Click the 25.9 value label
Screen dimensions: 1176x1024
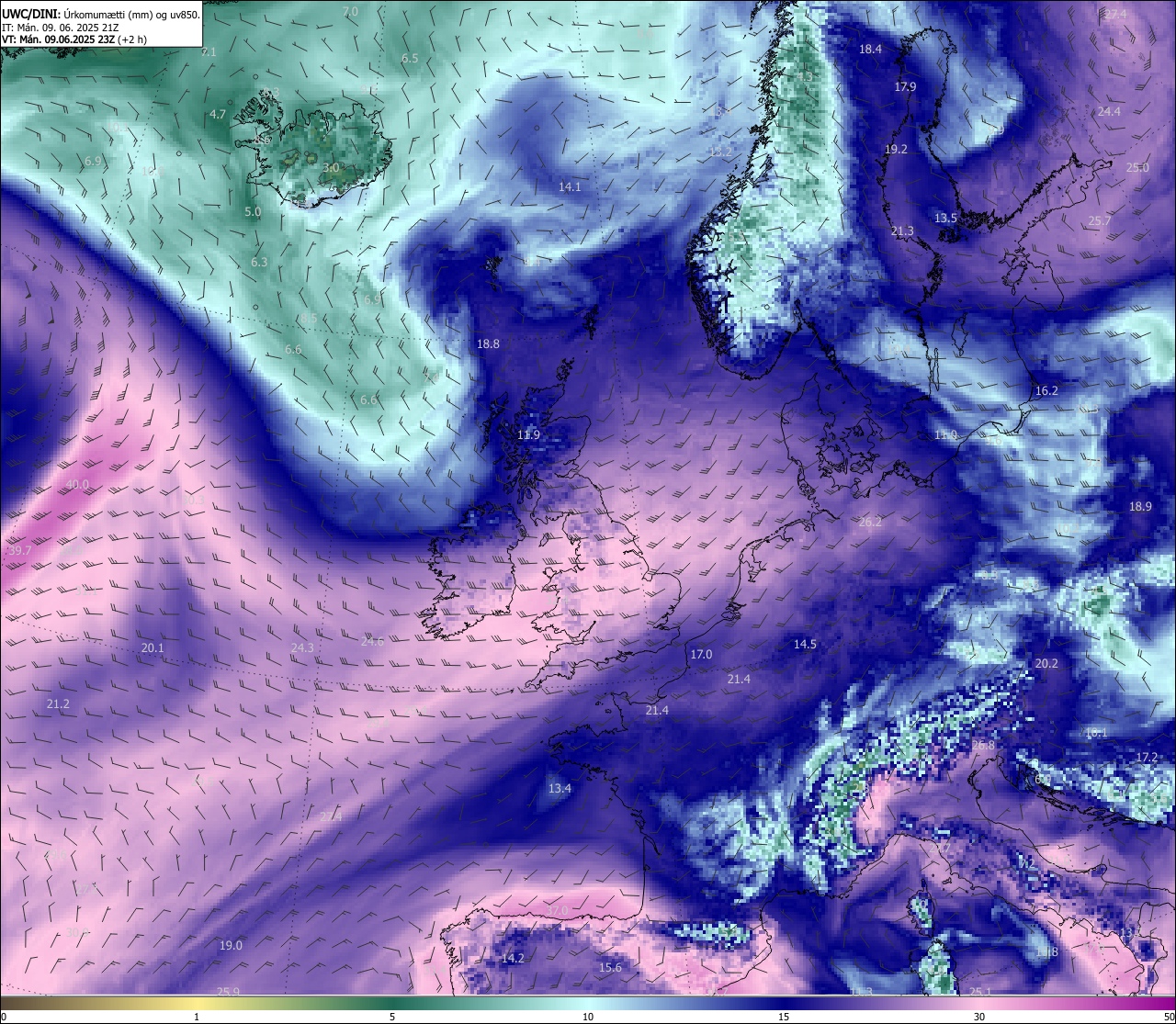coord(228,992)
